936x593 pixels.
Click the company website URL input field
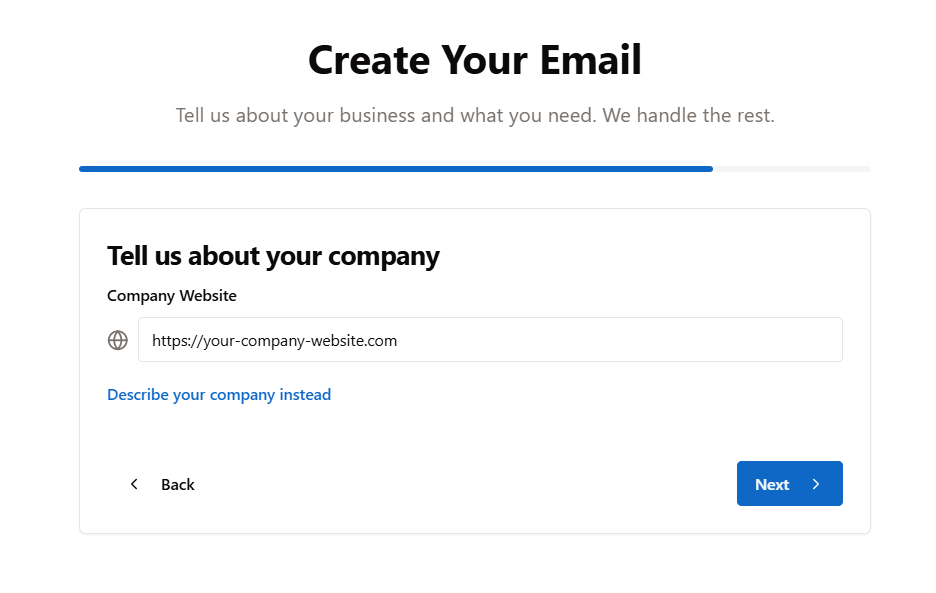tap(490, 339)
